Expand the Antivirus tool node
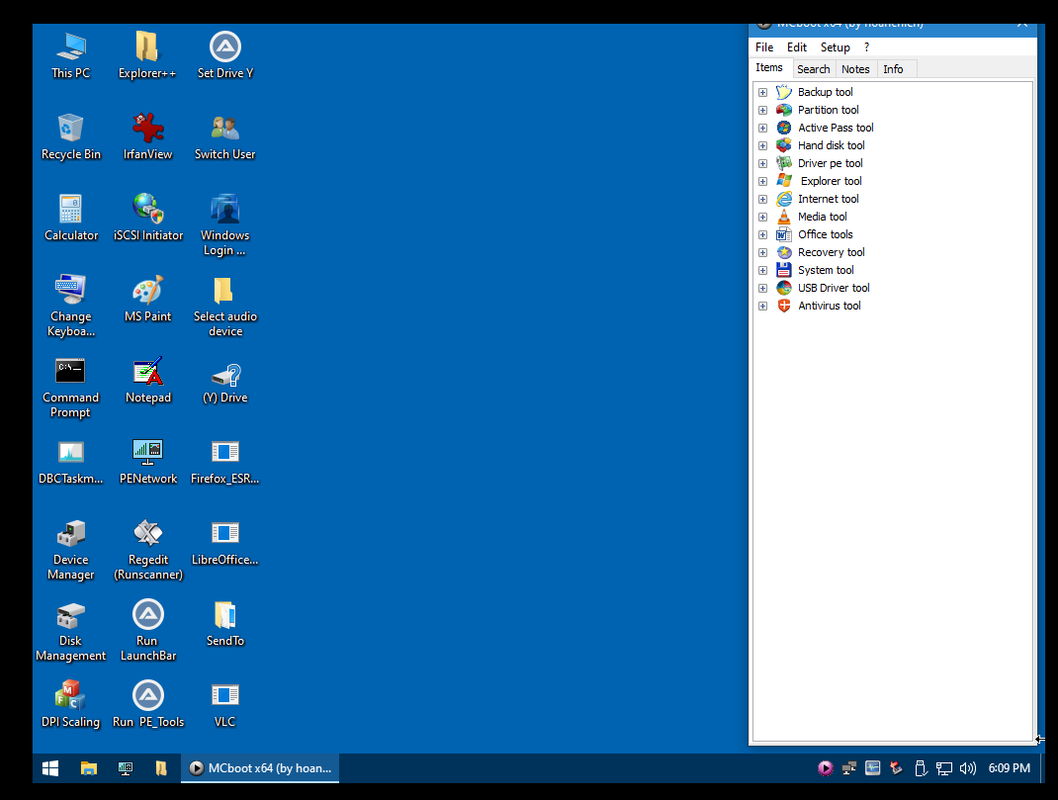The width and height of the screenshot is (1058, 800). [x=762, y=306]
